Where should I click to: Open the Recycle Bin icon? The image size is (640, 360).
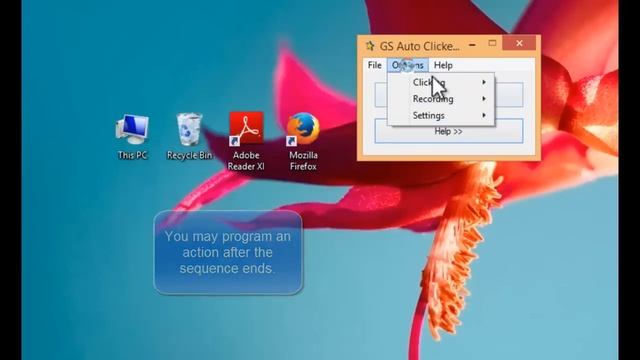click(x=189, y=136)
